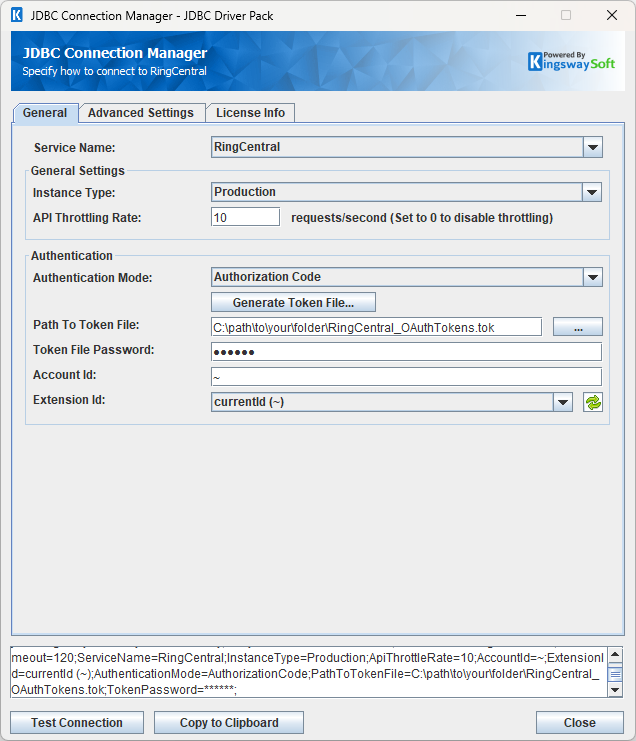Open the License Info tab
The image size is (636, 741).
coord(250,113)
